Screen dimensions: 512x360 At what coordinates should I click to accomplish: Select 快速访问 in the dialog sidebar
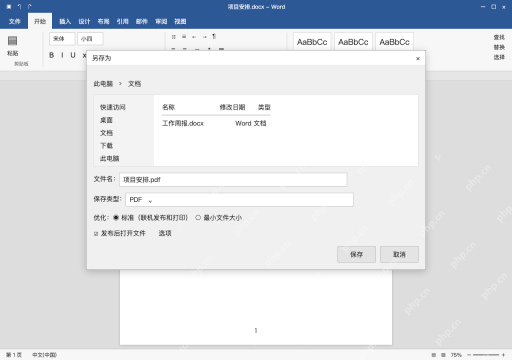pyautogui.click(x=113, y=107)
